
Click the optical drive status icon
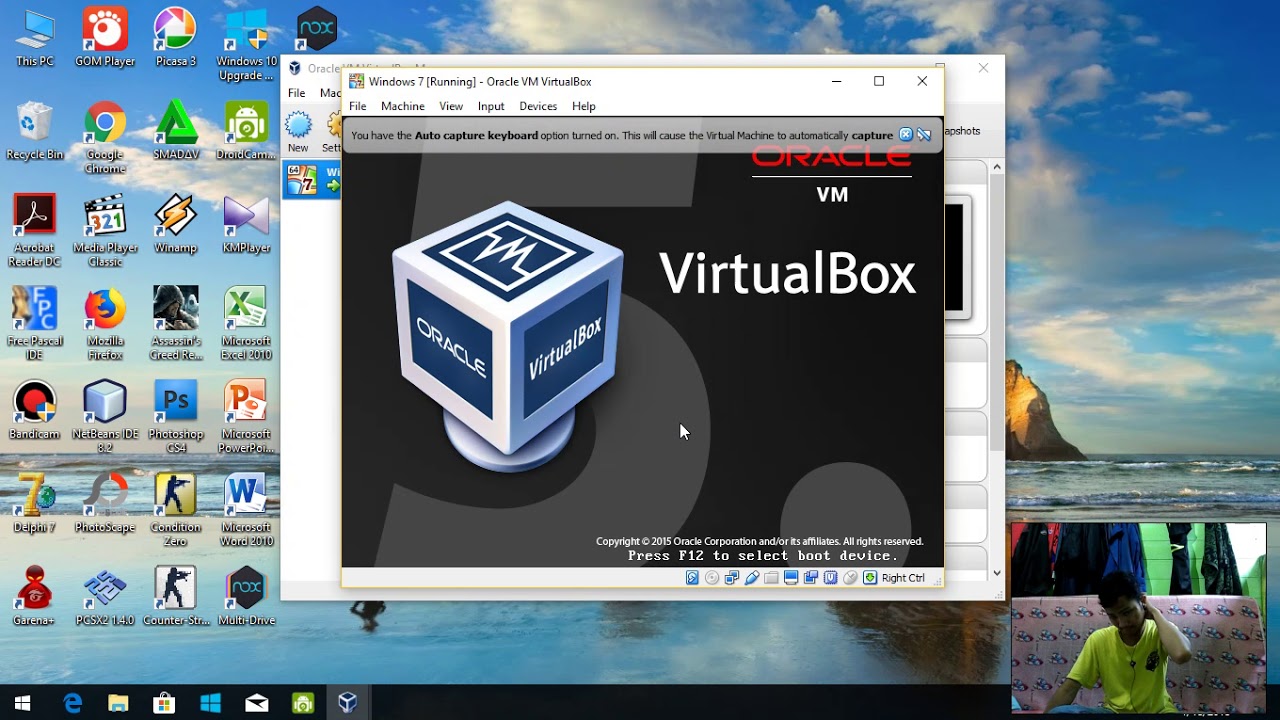tap(712, 578)
